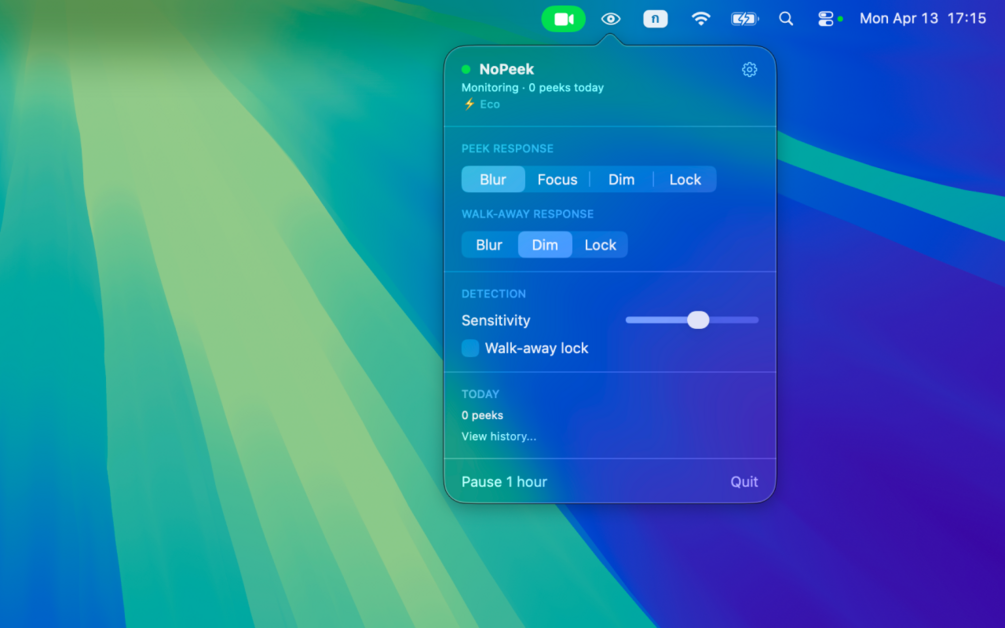
Task: Click the '0 peeks' count text
Action: click(482, 415)
